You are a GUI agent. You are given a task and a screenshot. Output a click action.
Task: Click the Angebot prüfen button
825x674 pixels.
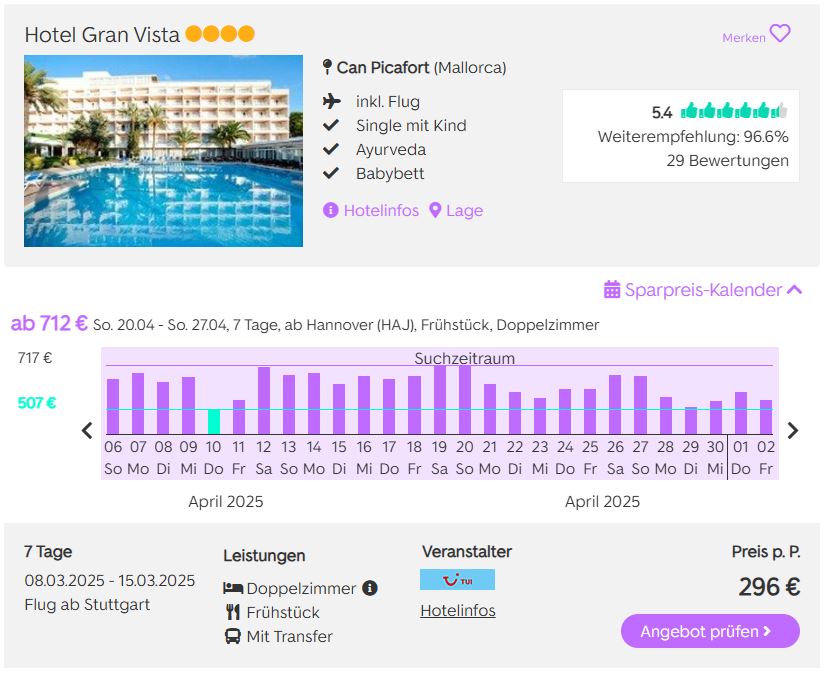(x=710, y=631)
